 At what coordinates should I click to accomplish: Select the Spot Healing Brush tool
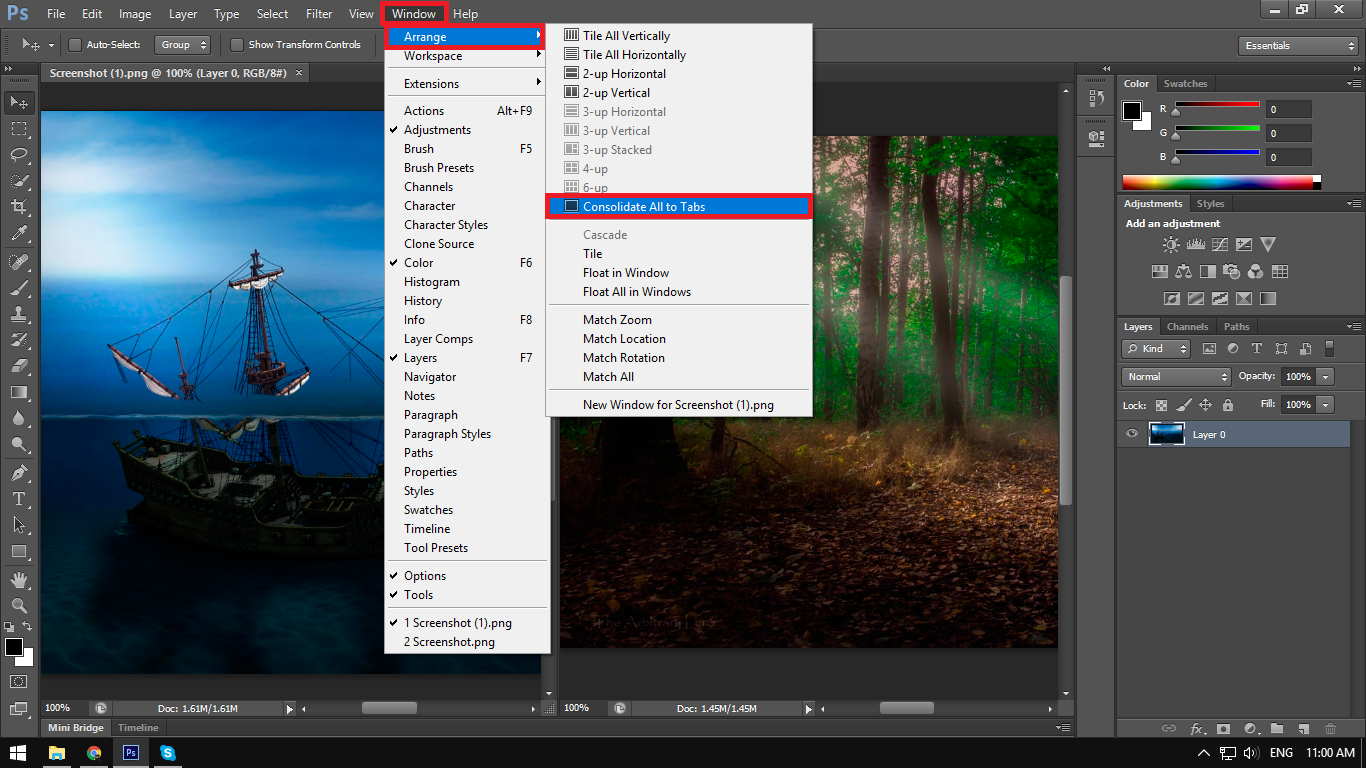point(19,262)
